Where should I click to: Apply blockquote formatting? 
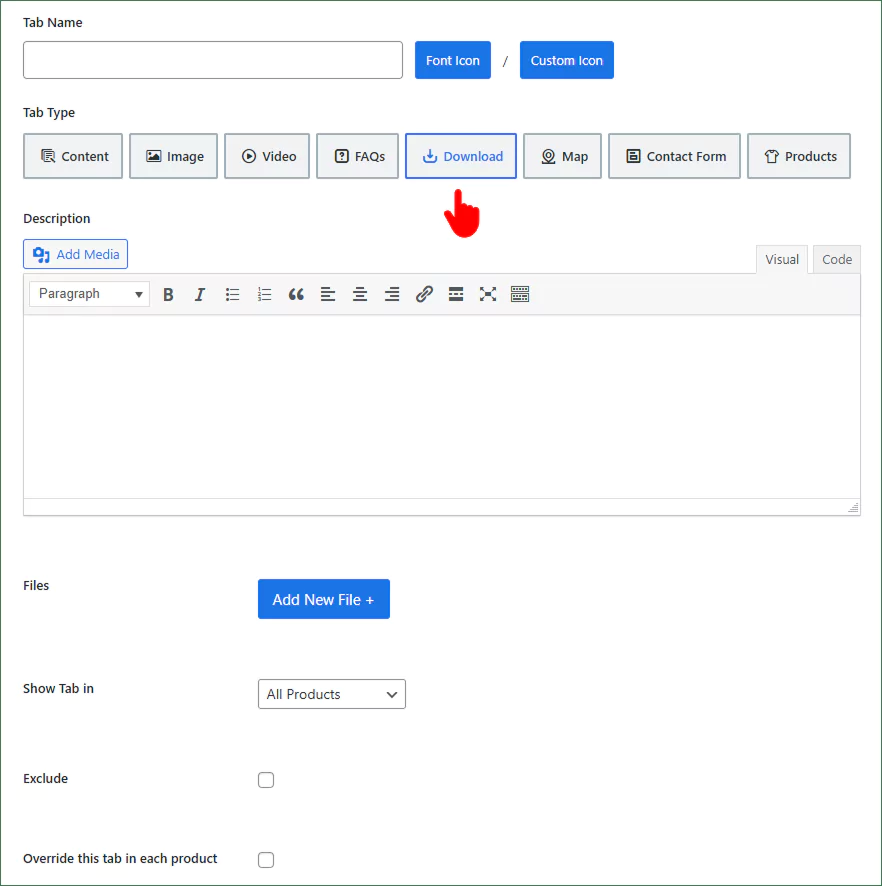point(296,294)
